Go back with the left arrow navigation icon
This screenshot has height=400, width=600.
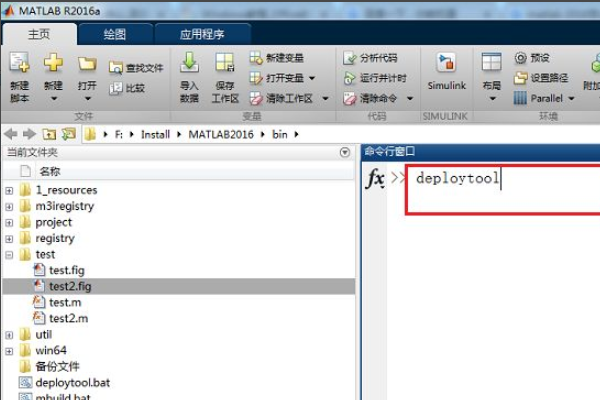tap(11, 134)
